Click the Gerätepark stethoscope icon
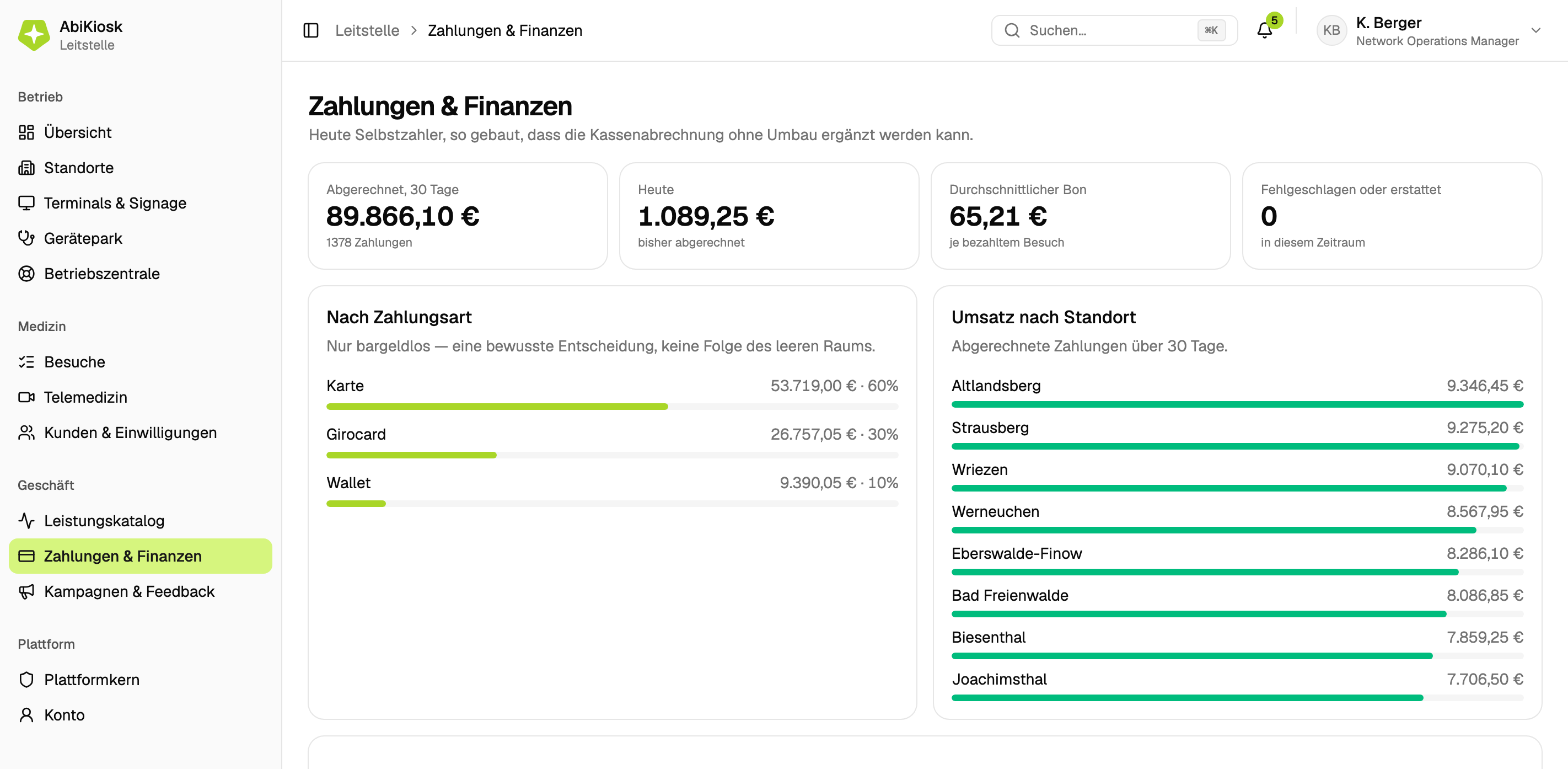The image size is (1568, 769). pyautogui.click(x=26, y=238)
